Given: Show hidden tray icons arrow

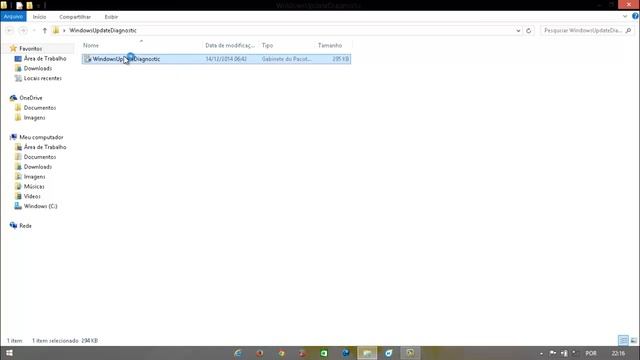Looking at the screenshot, I should pyautogui.click(x=542, y=353).
